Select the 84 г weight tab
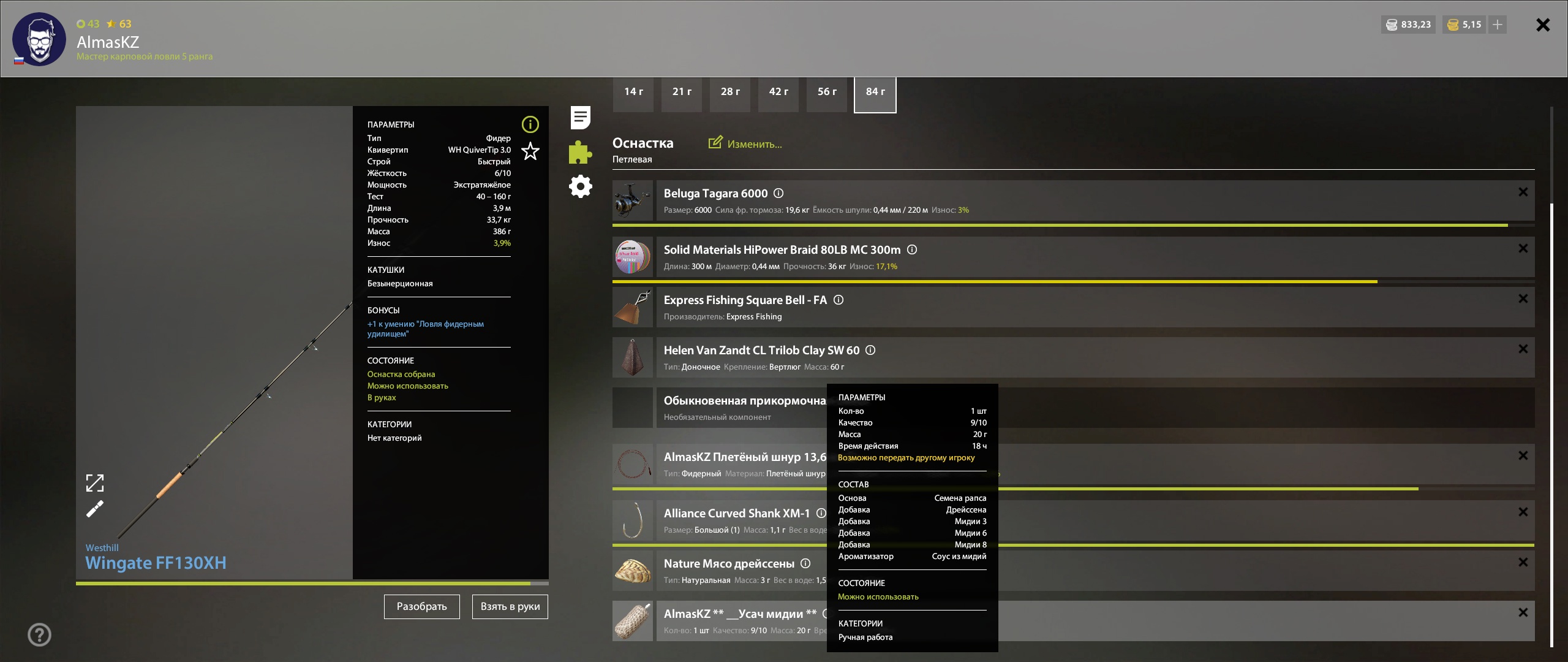The width and height of the screenshot is (1568, 662). [x=875, y=94]
